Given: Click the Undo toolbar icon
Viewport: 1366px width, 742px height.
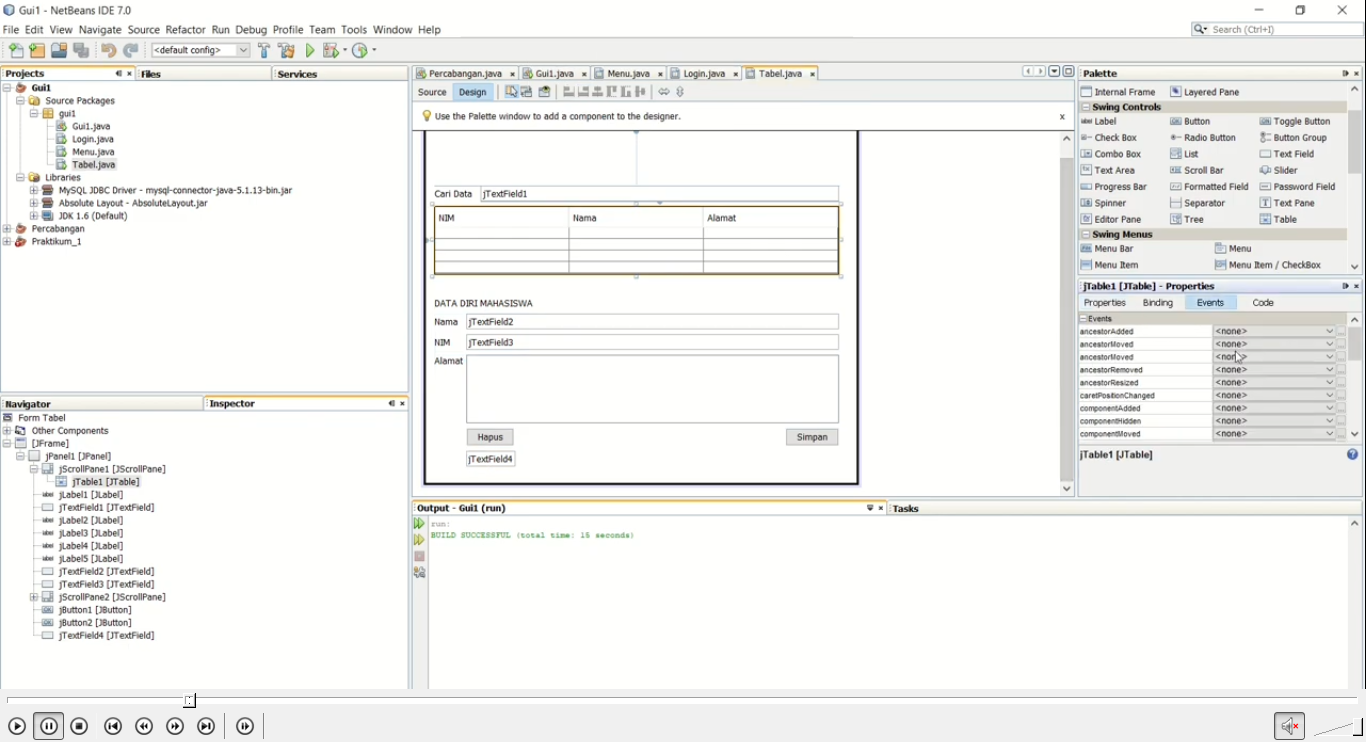Looking at the screenshot, I should (x=108, y=49).
